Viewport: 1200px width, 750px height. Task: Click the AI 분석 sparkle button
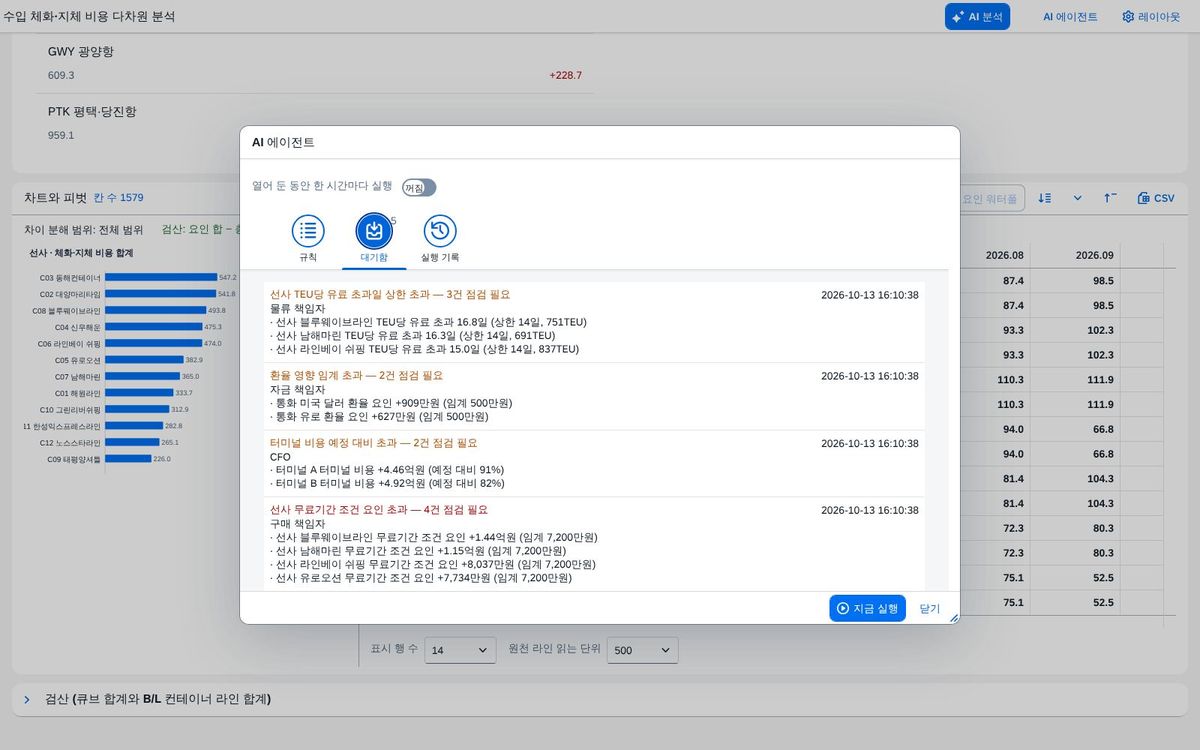pyautogui.click(x=977, y=17)
